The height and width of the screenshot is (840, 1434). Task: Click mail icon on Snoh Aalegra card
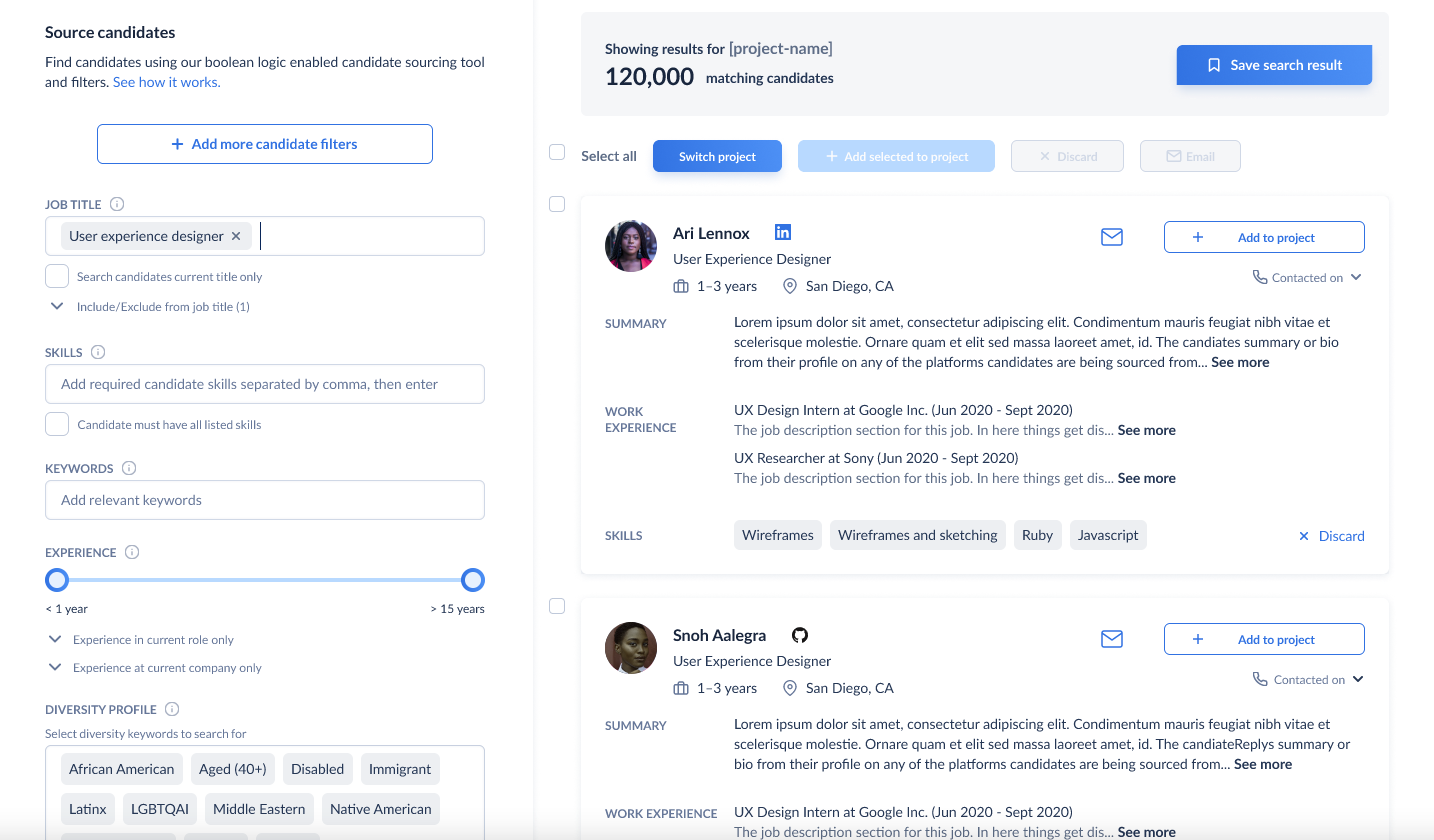click(x=1112, y=639)
